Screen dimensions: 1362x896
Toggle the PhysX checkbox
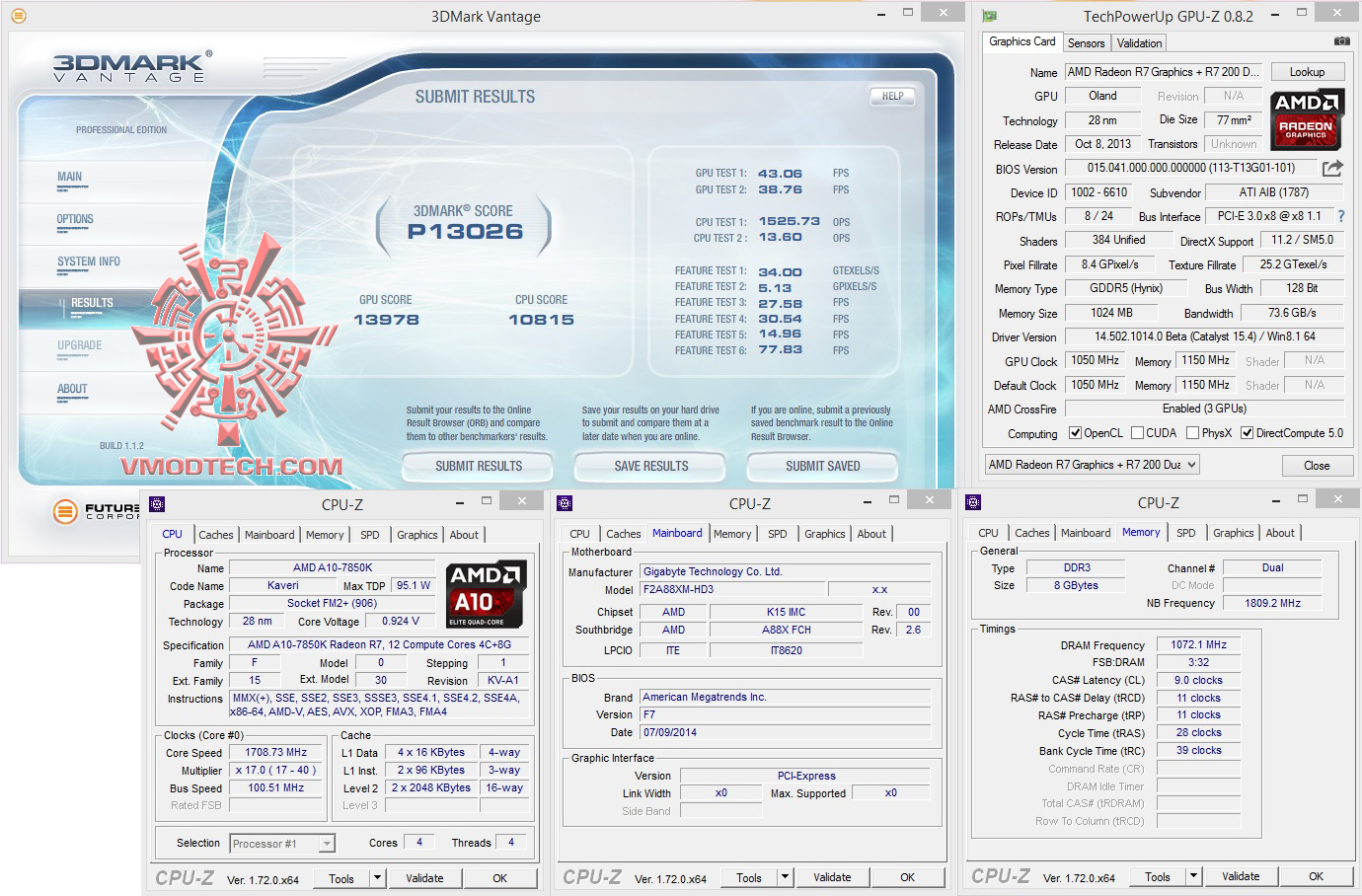coord(1192,433)
